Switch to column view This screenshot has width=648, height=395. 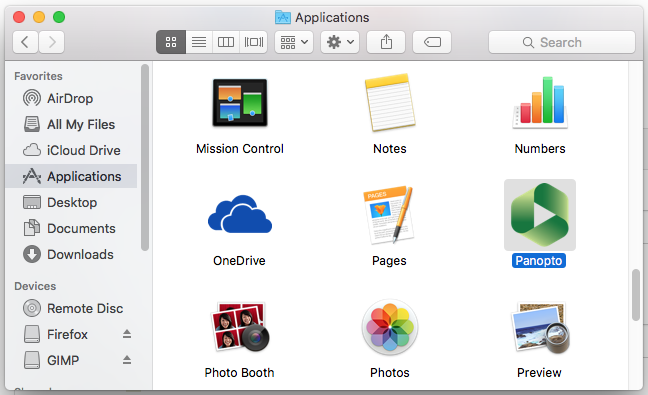[x=226, y=42]
